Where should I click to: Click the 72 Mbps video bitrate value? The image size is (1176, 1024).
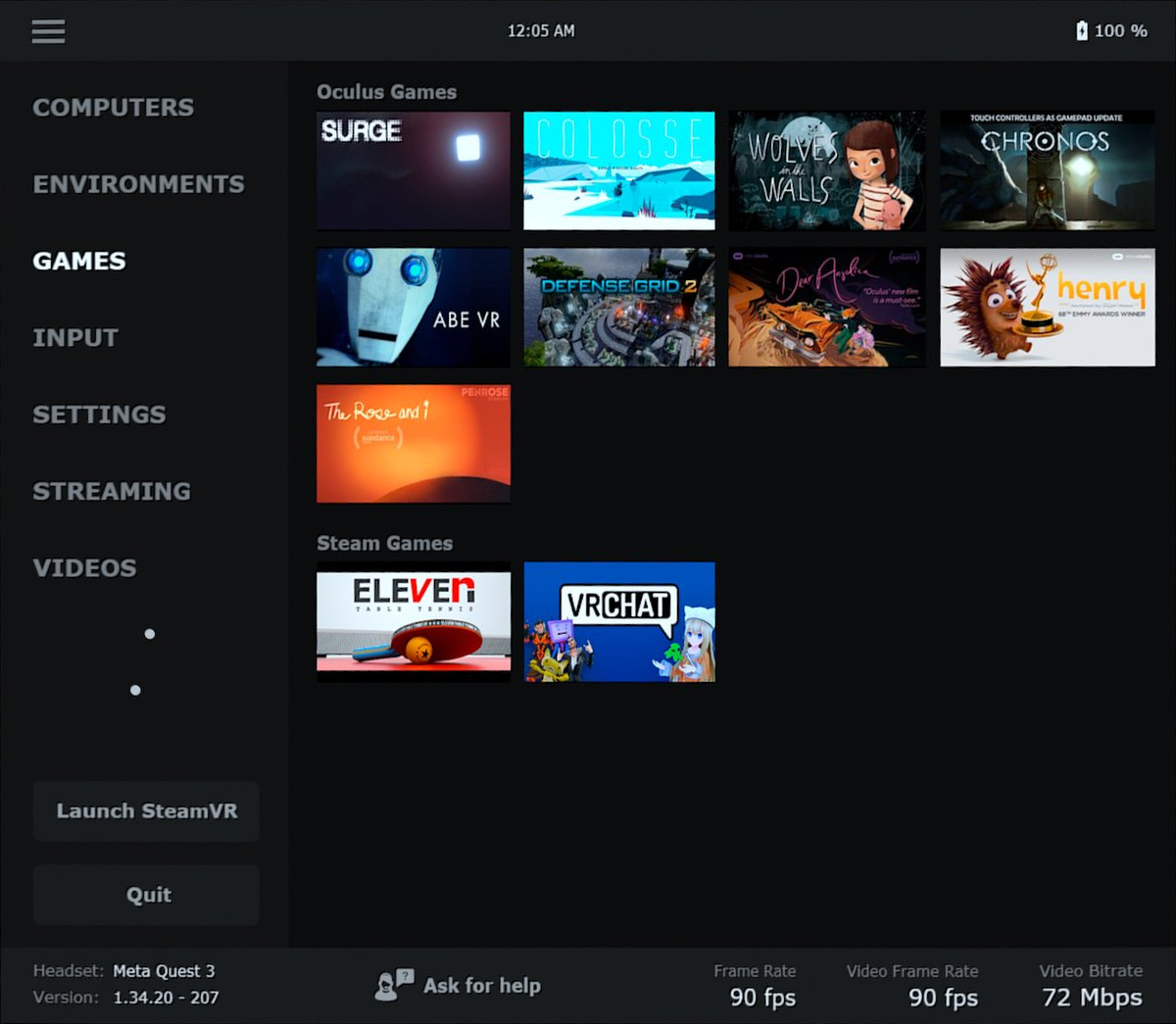(1093, 998)
